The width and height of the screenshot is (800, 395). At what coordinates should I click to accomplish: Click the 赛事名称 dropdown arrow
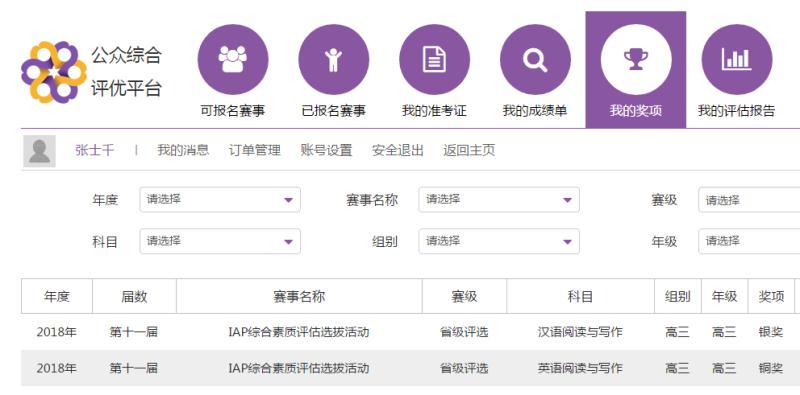click(x=567, y=200)
